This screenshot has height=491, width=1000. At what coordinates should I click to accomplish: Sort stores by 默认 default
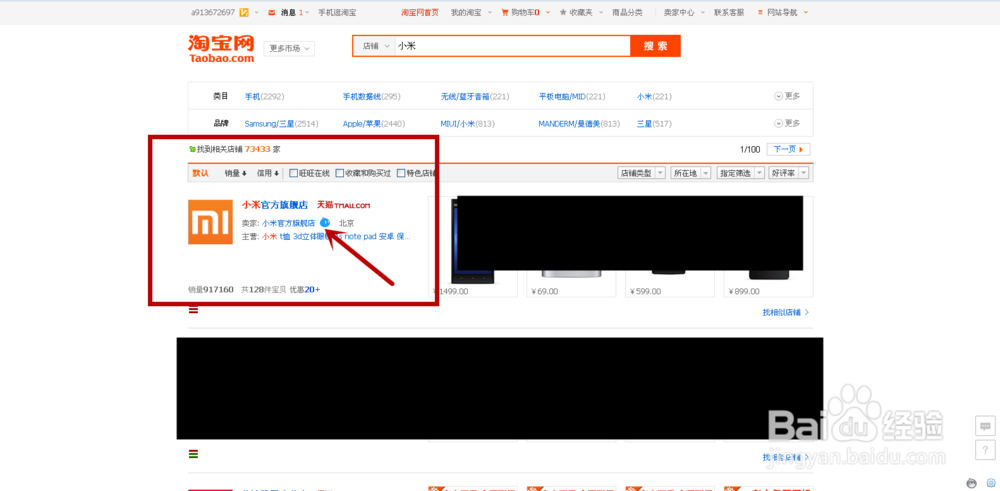[200, 173]
